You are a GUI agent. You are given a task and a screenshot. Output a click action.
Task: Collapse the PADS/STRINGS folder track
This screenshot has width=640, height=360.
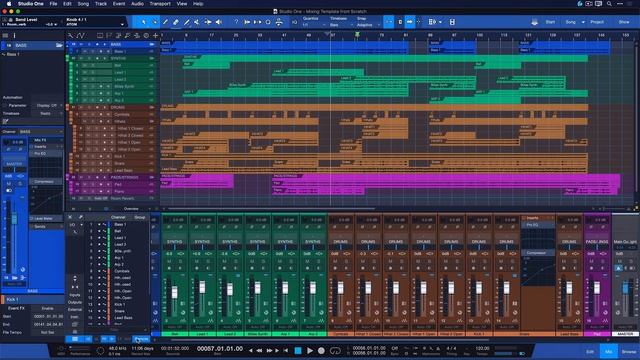[152, 178]
